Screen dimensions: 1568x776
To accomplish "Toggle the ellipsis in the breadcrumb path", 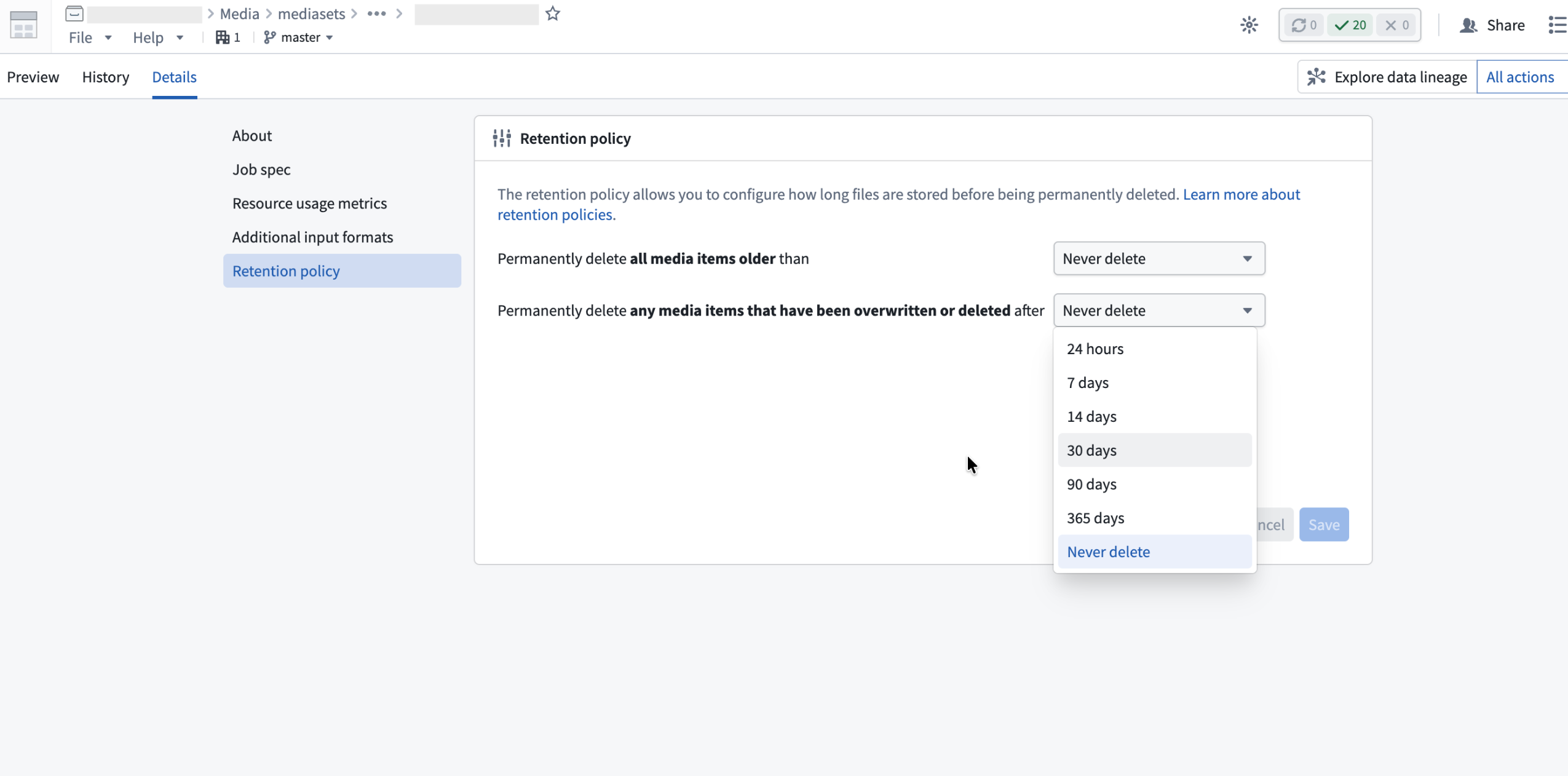I will tap(377, 13).
